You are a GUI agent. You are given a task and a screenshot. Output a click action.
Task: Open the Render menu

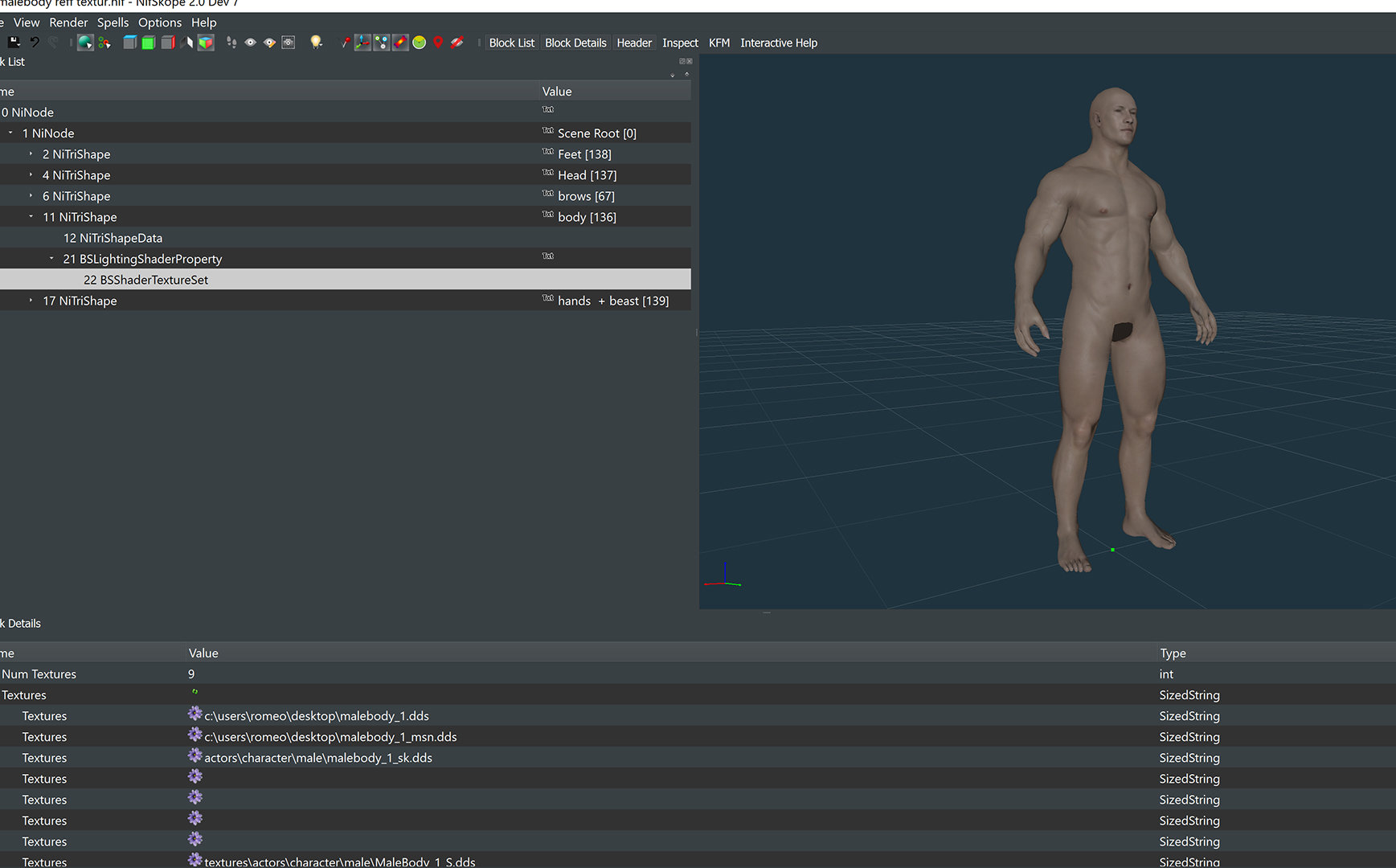(x=68, y=23)
